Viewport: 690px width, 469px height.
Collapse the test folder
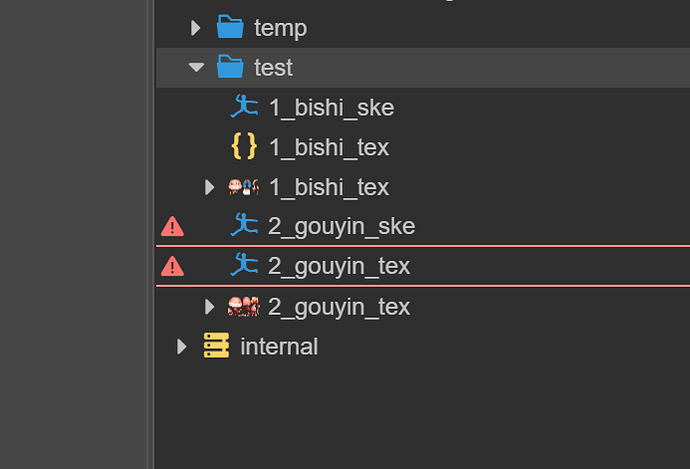[x=196, y=67]
